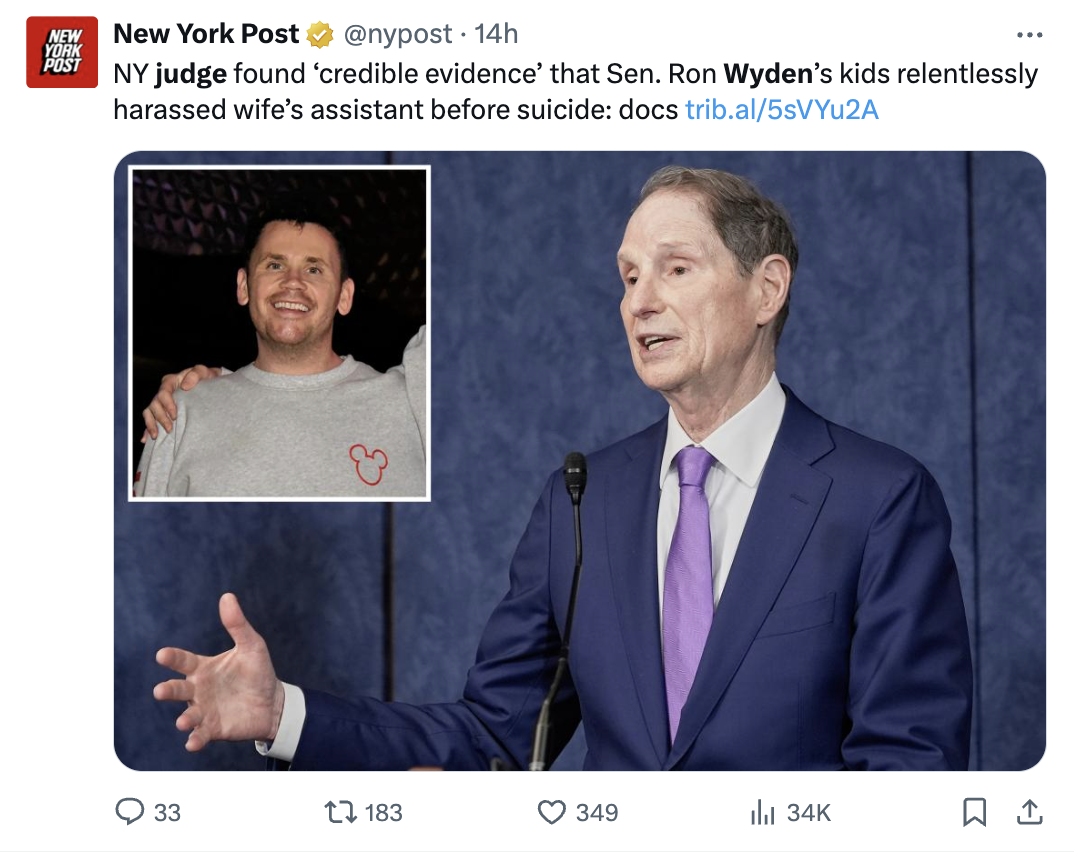Click the 34K views count

pyautogui.click(x=808, y=813)
